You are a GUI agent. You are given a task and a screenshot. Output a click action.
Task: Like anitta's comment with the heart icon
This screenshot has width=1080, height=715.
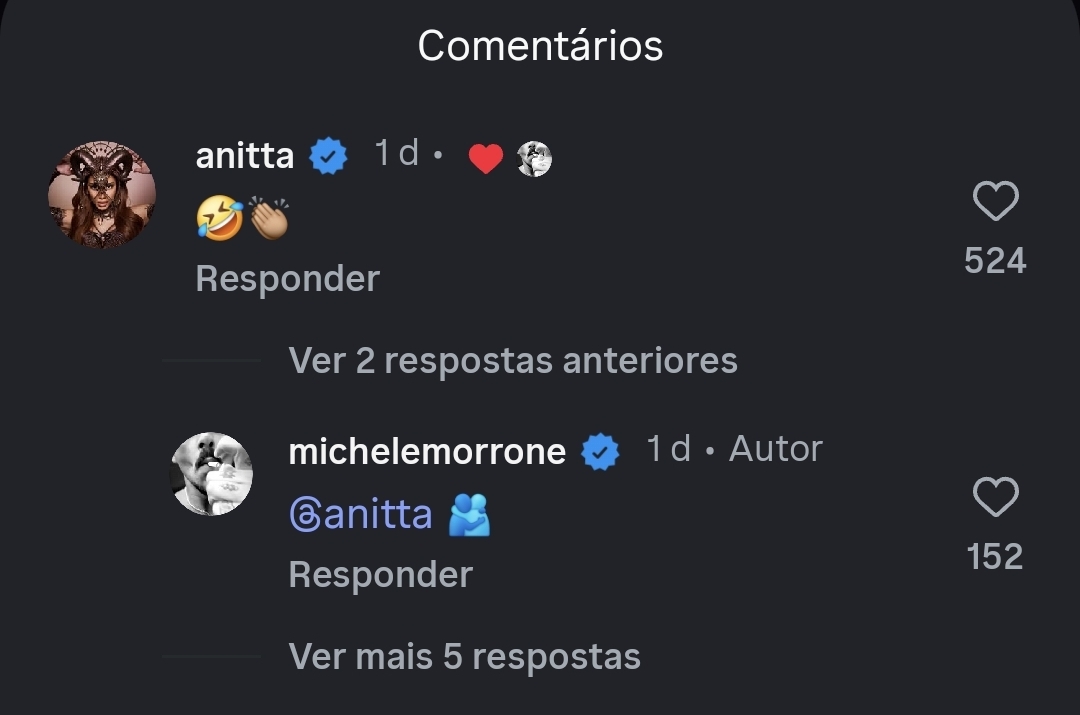click(995, 201)
